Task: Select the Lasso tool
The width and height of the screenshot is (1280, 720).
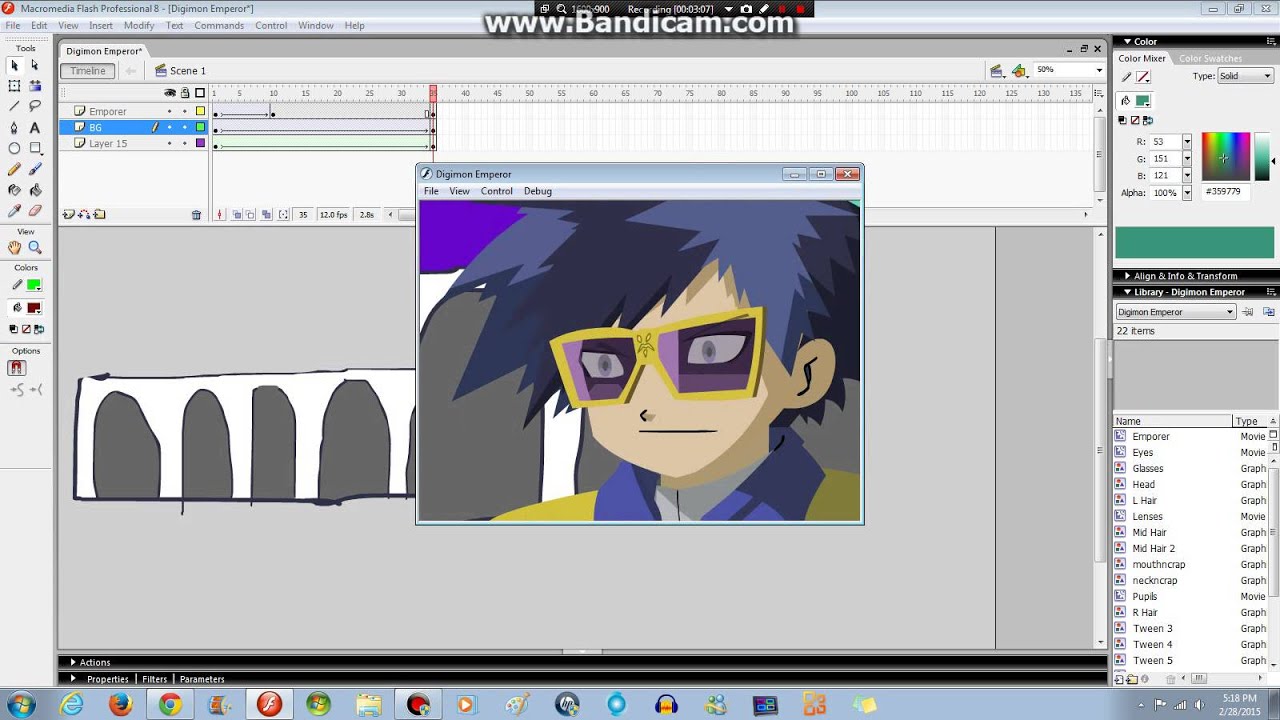Action: click(35, 106)
